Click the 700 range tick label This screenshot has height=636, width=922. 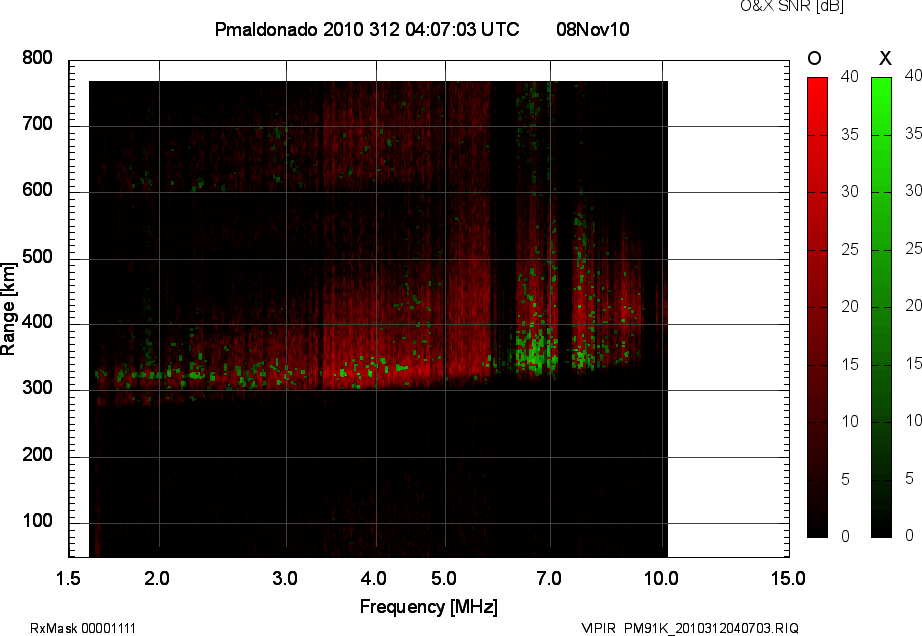[x=37, y=124]
